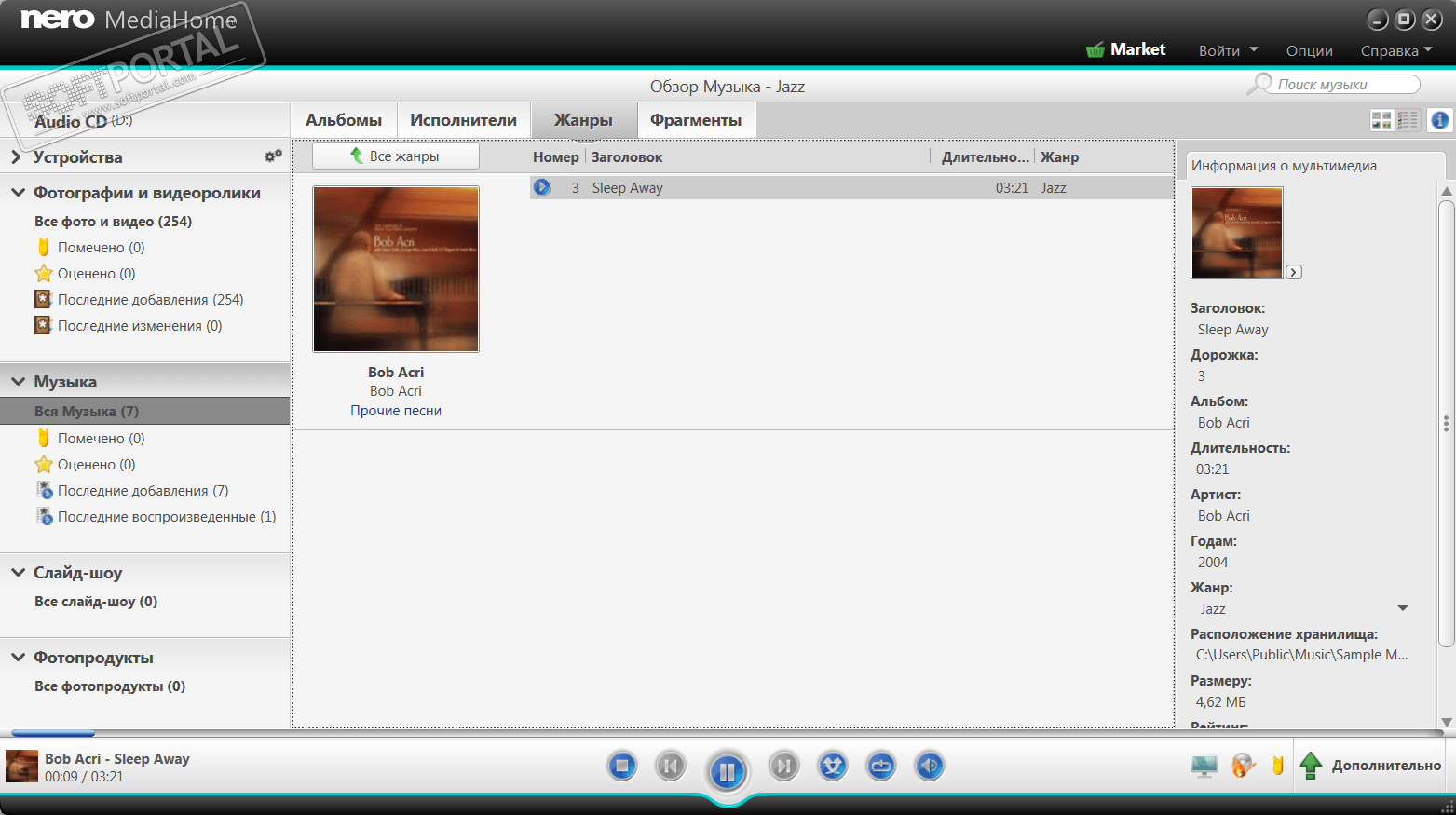Click the gears settings icon next to Устройства
This screenshot has height=815, width=1456.
[x=273, y=156]
